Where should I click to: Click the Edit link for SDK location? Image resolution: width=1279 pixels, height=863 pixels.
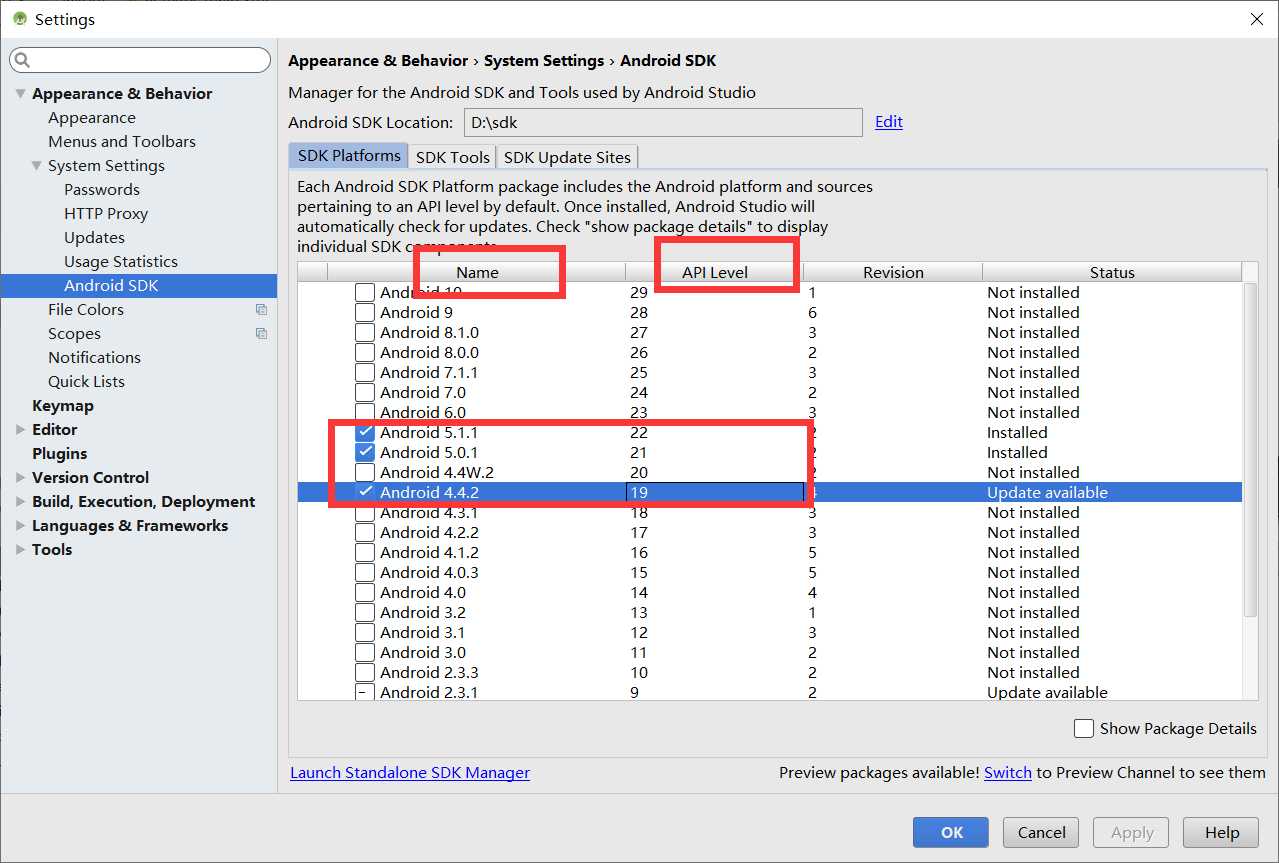(x=889, y=122)
